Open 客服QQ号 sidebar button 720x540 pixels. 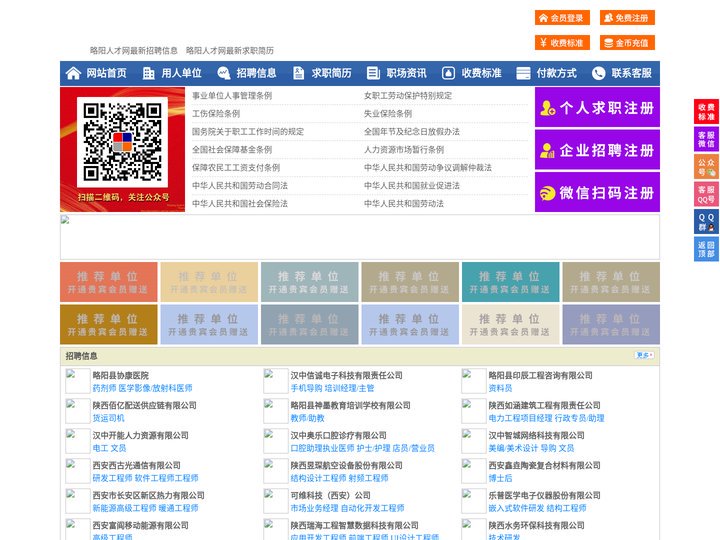tap(706, 194)
